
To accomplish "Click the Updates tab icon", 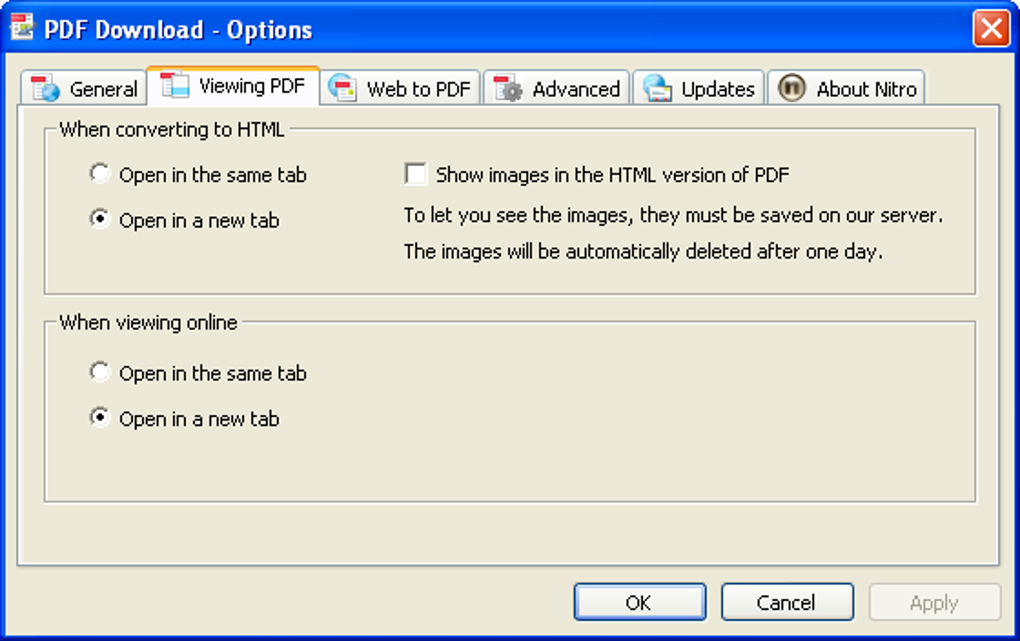I will coord(657,88).
